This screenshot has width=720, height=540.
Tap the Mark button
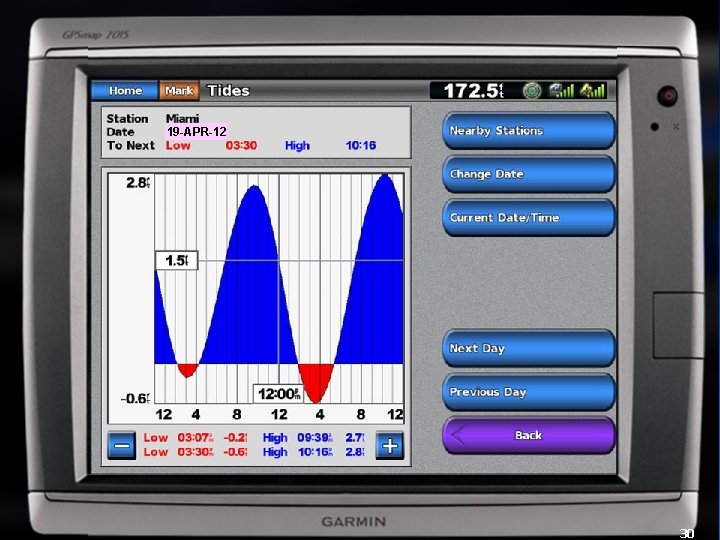(179, 90)
